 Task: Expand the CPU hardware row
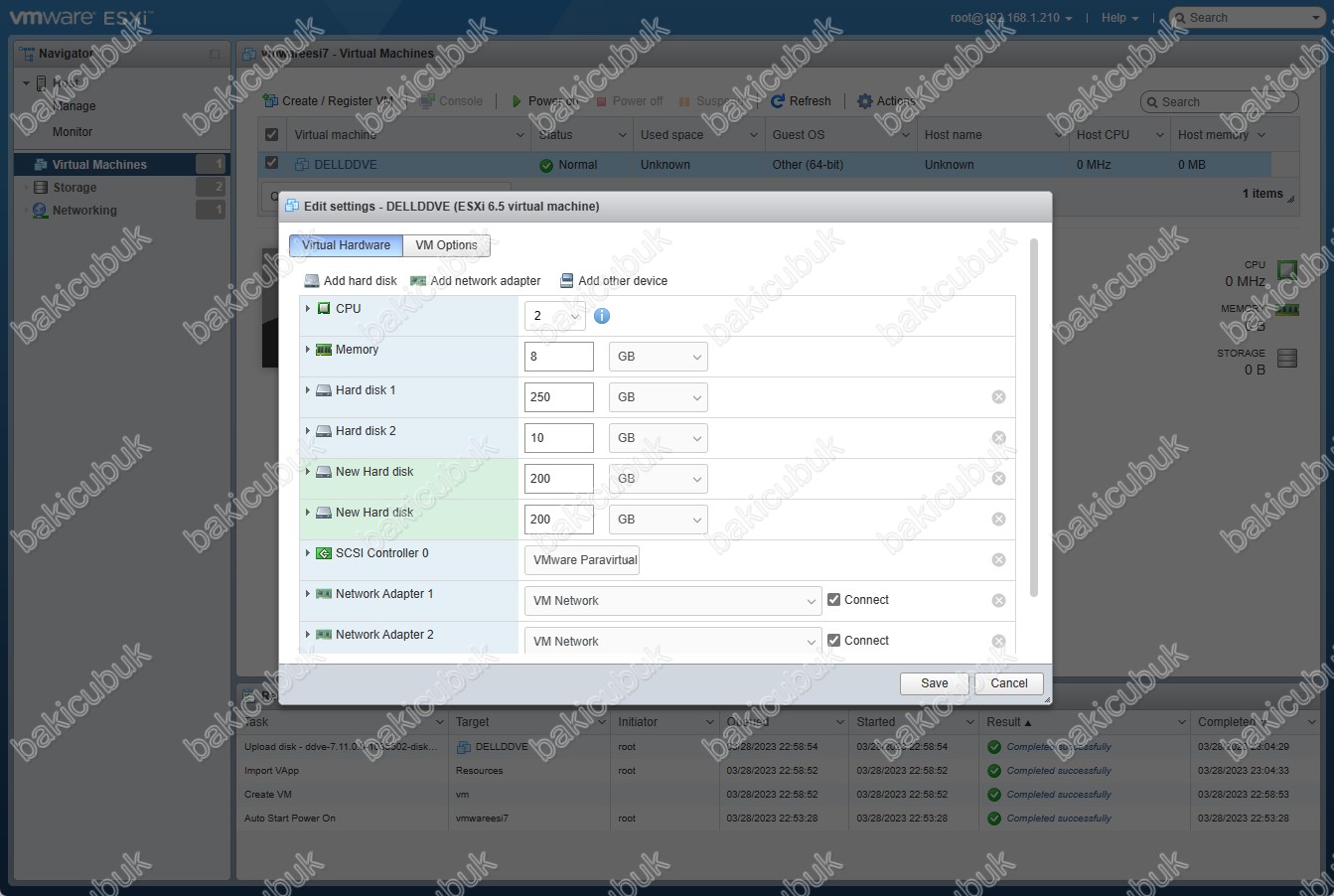308,309
